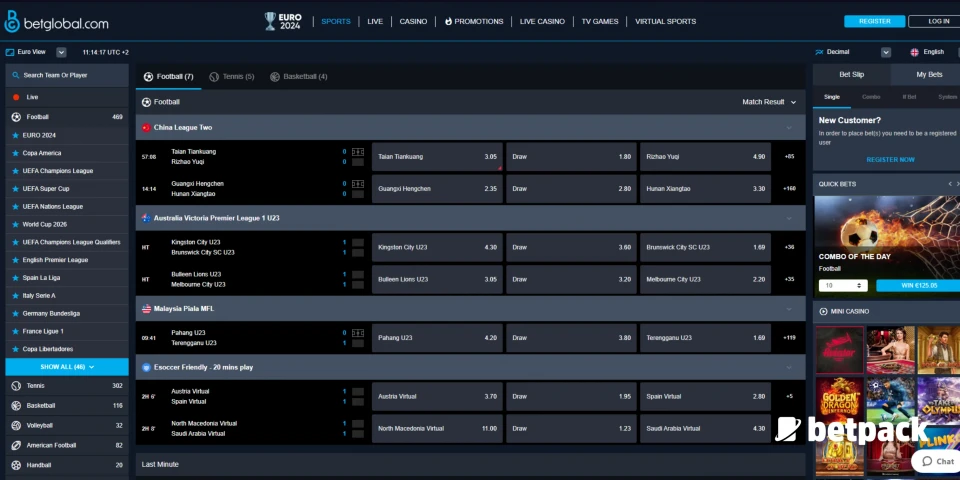Open VIRTUAL SPORTS in top navigation
The image size is (960, 480).
click(666, 21)
